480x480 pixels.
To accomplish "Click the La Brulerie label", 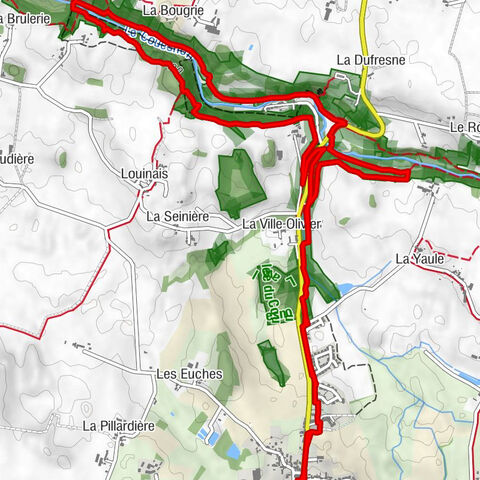I will tap(25, 19).
